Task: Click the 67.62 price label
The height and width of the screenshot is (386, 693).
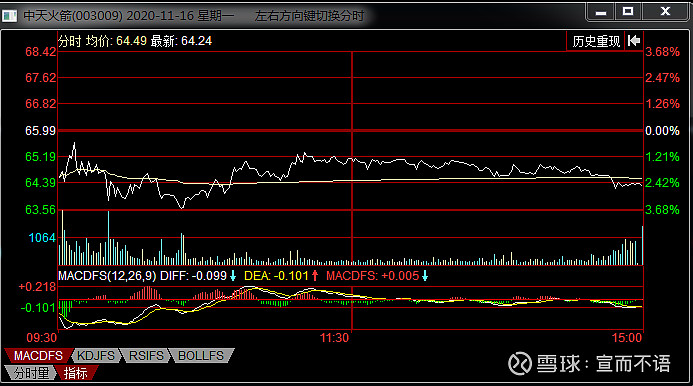Action: (41, 78)
